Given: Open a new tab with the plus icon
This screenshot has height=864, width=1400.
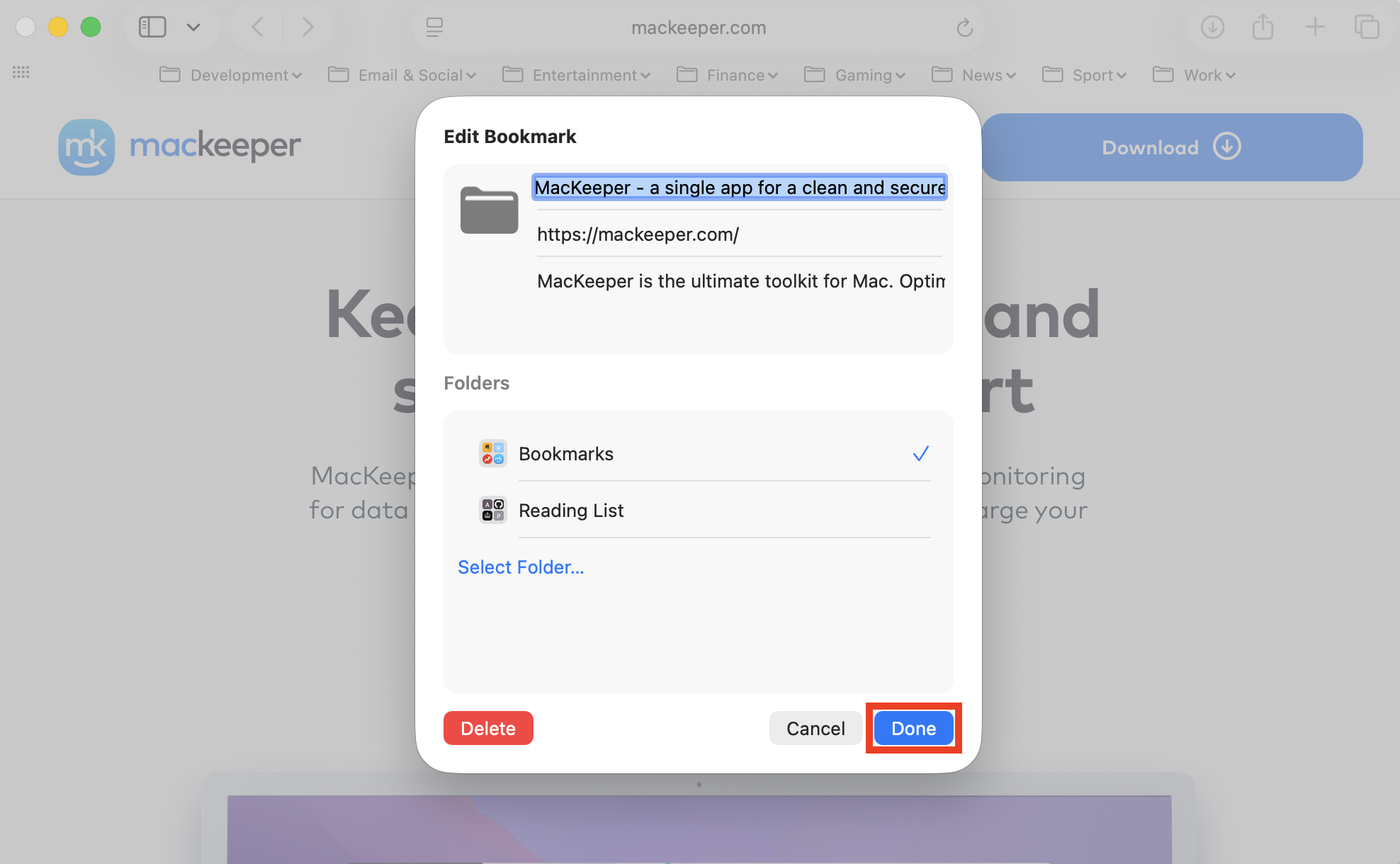Looking at the screenshot, I should point(1314,27).
